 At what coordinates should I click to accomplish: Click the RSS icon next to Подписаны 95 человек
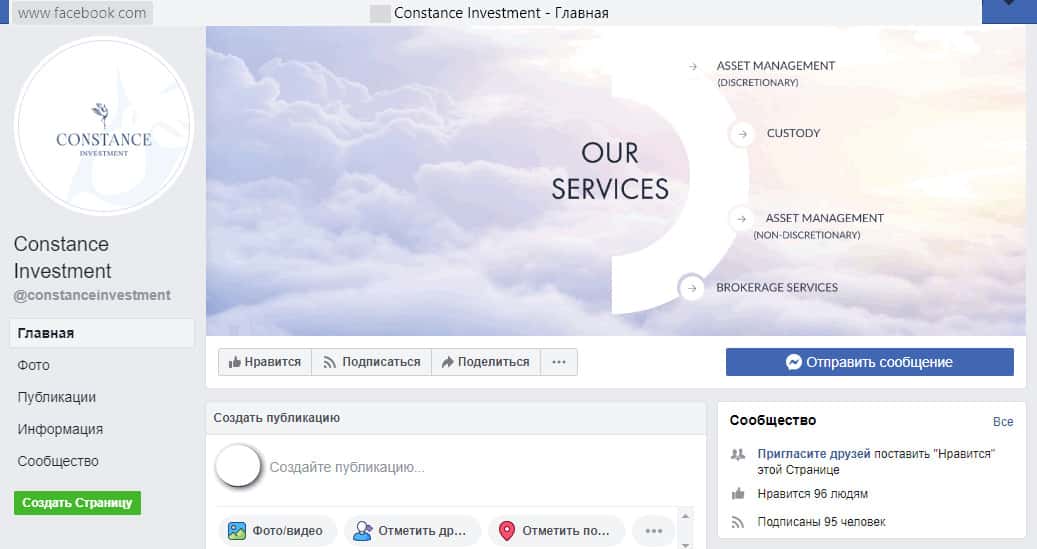coord(738,522)
